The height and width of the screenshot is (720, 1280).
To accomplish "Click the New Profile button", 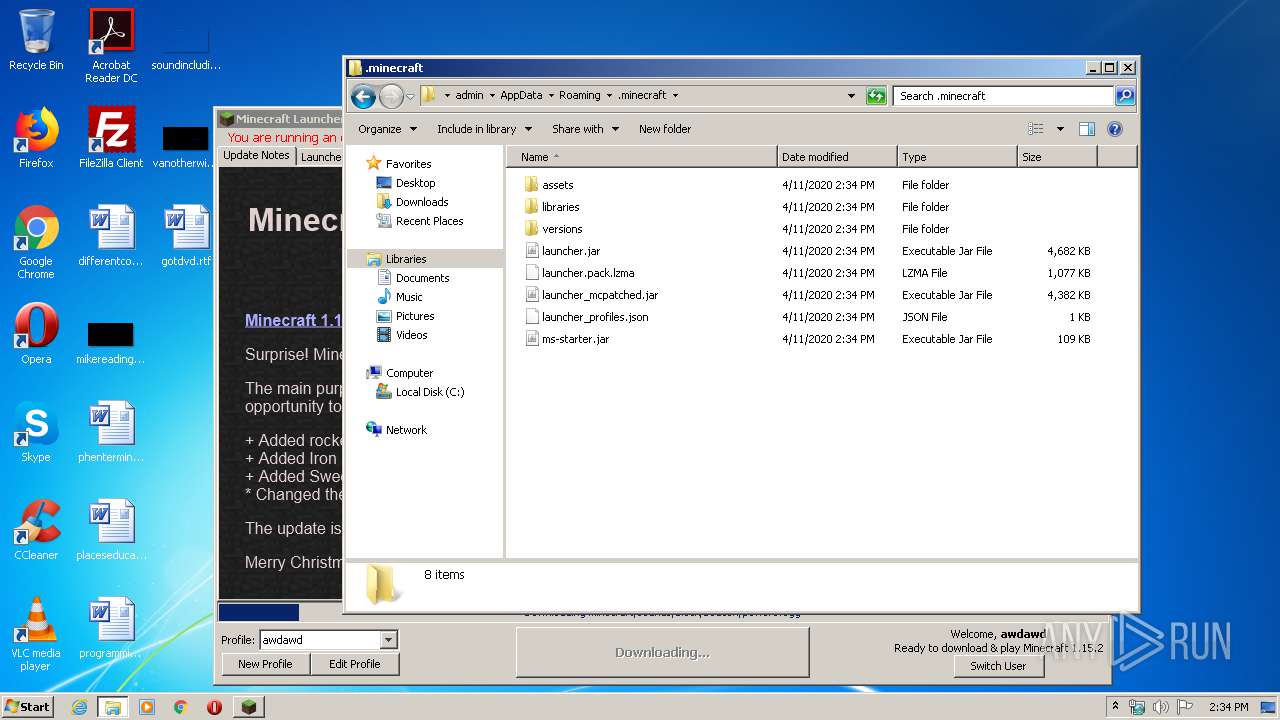I will [265, 664].
